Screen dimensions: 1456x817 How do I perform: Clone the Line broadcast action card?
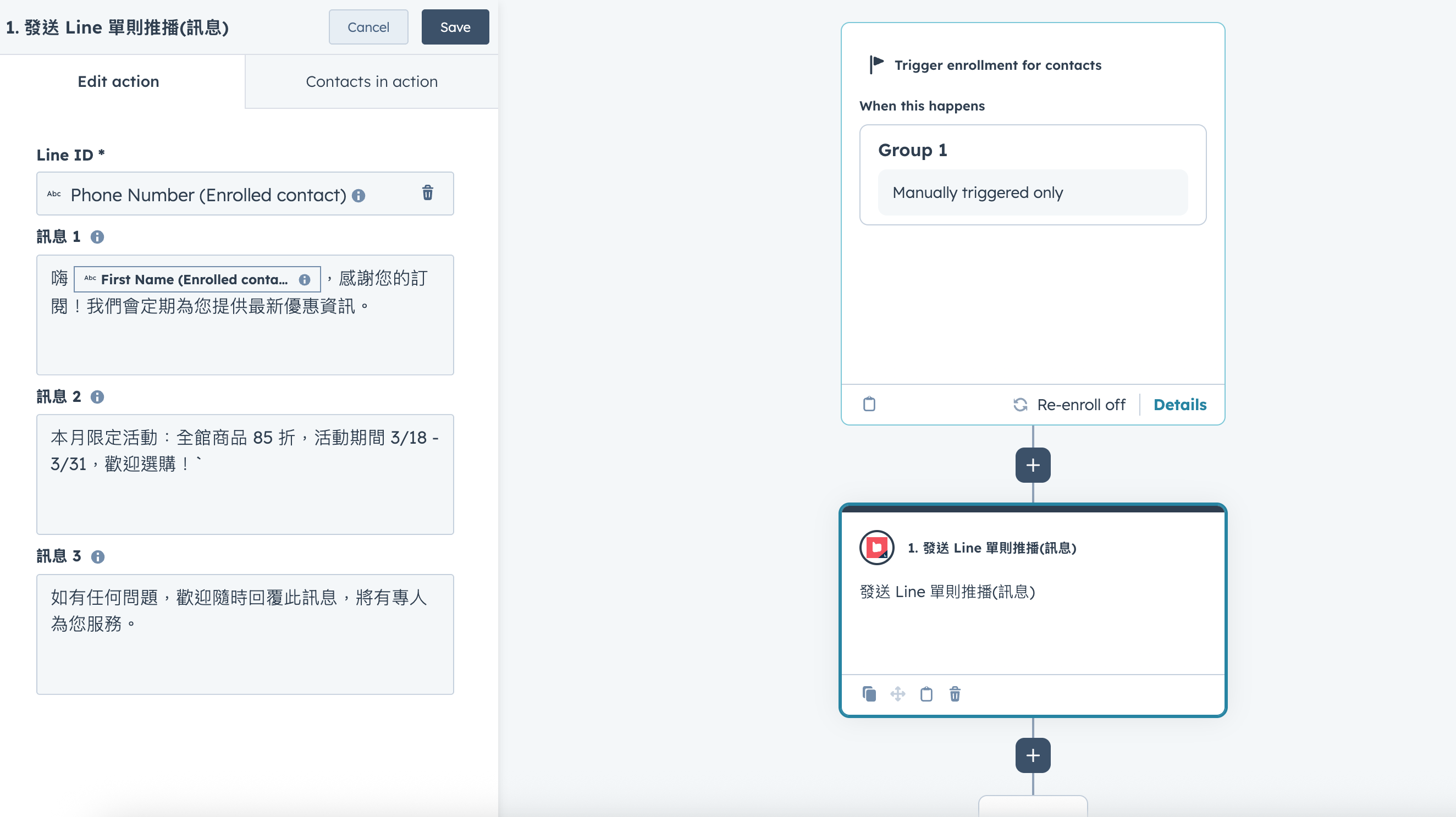click(869, 694)
